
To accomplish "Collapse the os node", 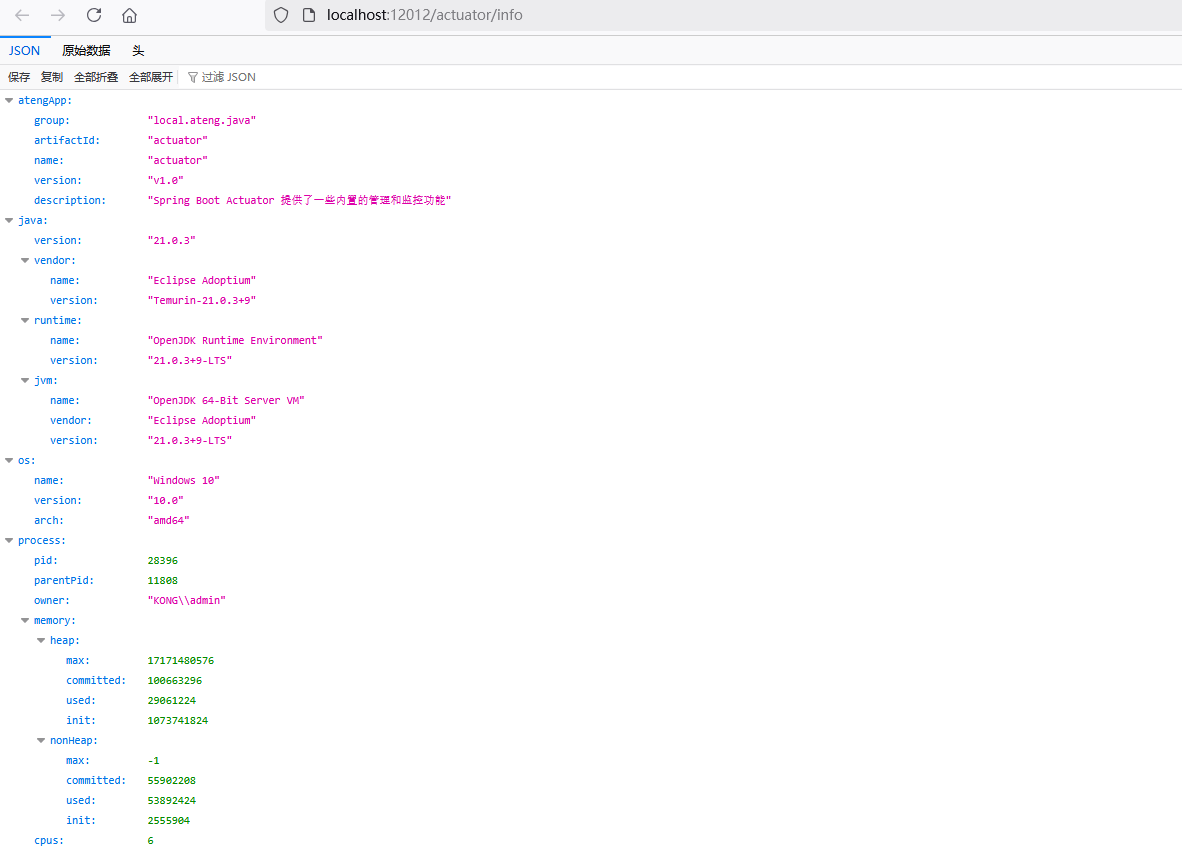I will click(9, 460).
